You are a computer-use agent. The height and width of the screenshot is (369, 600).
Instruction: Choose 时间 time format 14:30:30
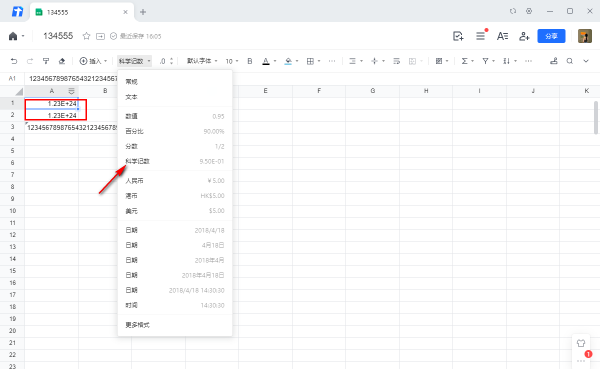tap(175, 305)
